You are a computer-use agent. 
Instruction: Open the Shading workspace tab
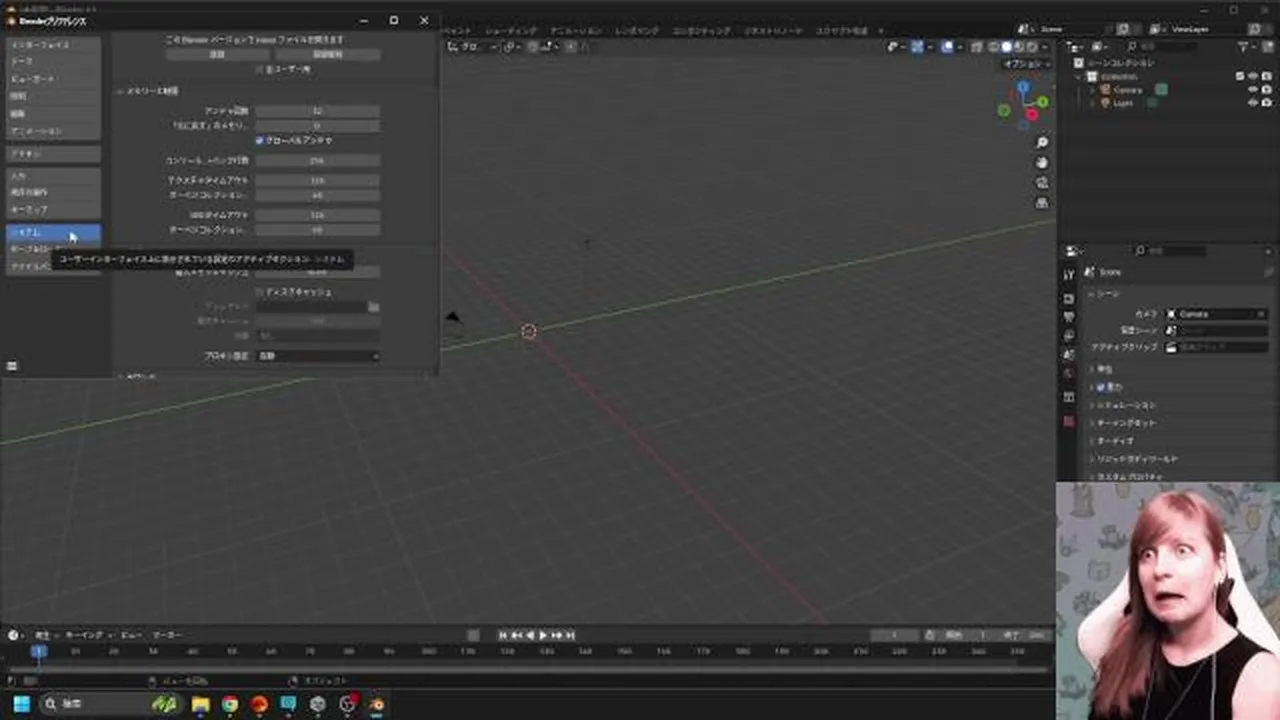511,31
